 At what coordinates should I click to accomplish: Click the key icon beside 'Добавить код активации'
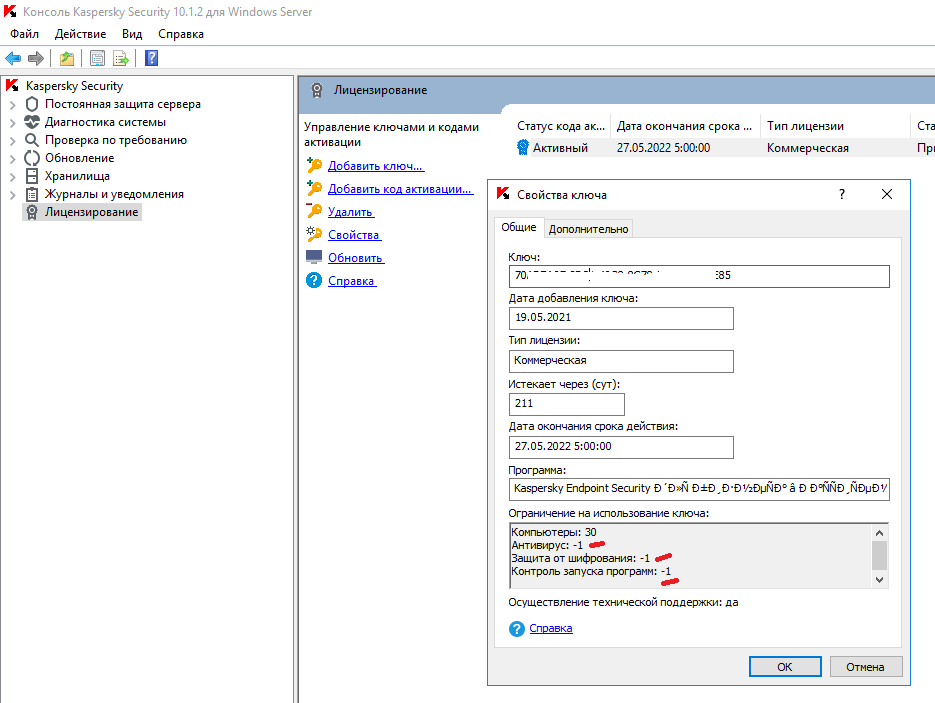(314, 188)
